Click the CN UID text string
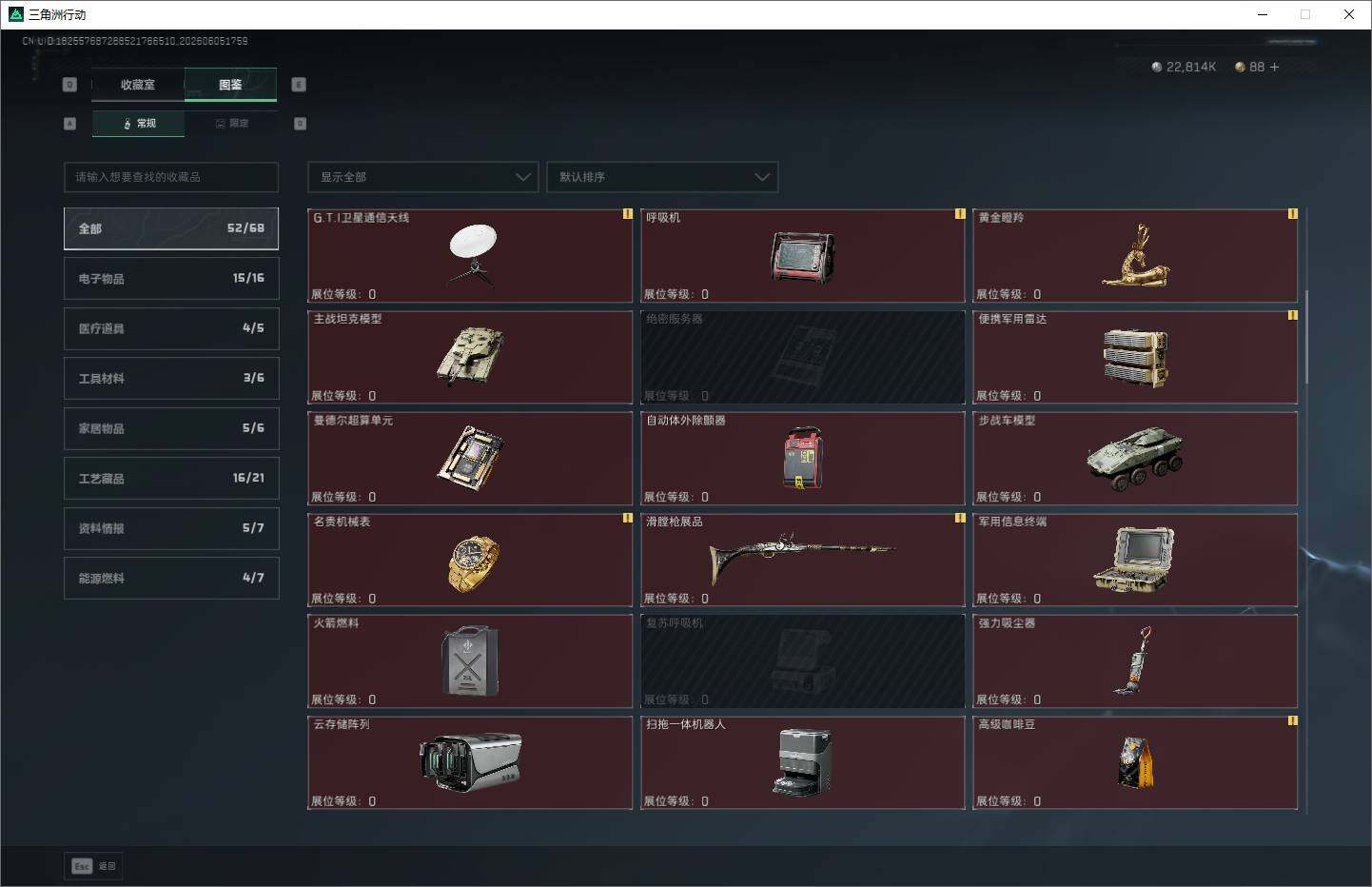Image resolution: width=1372 pixels, height=887 pixels. tap(135, 41)
